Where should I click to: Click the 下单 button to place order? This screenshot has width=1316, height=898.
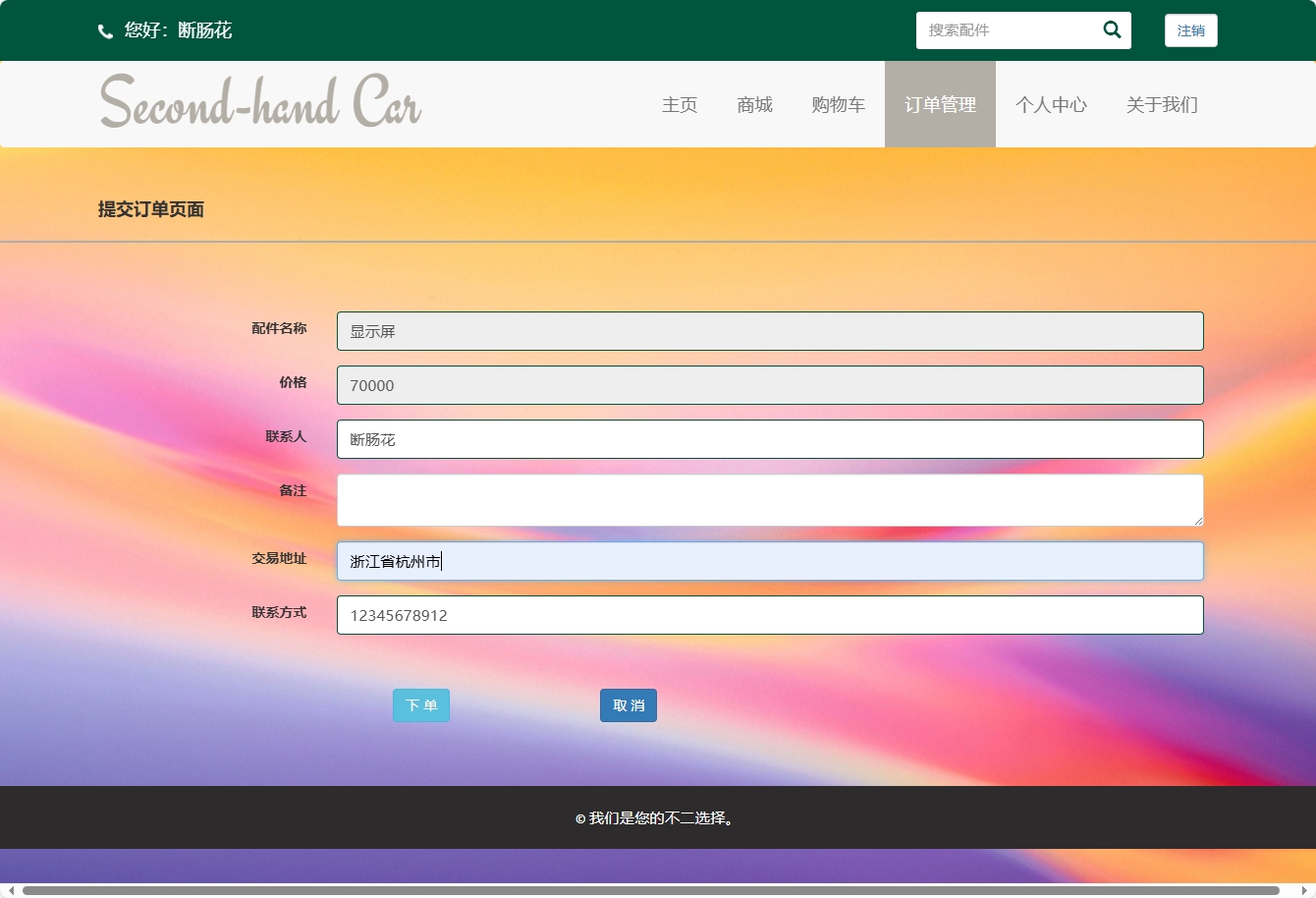click(x=420, y=704)
